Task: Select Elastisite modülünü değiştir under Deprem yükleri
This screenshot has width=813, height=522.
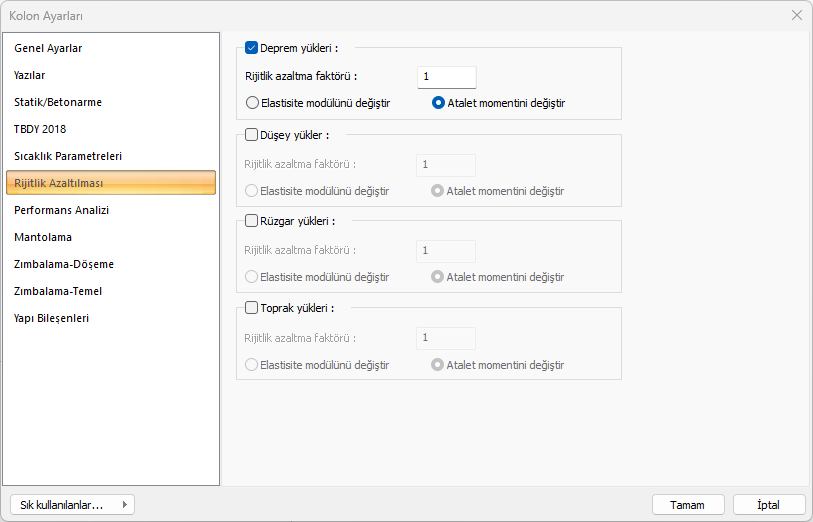Action: 253,102
